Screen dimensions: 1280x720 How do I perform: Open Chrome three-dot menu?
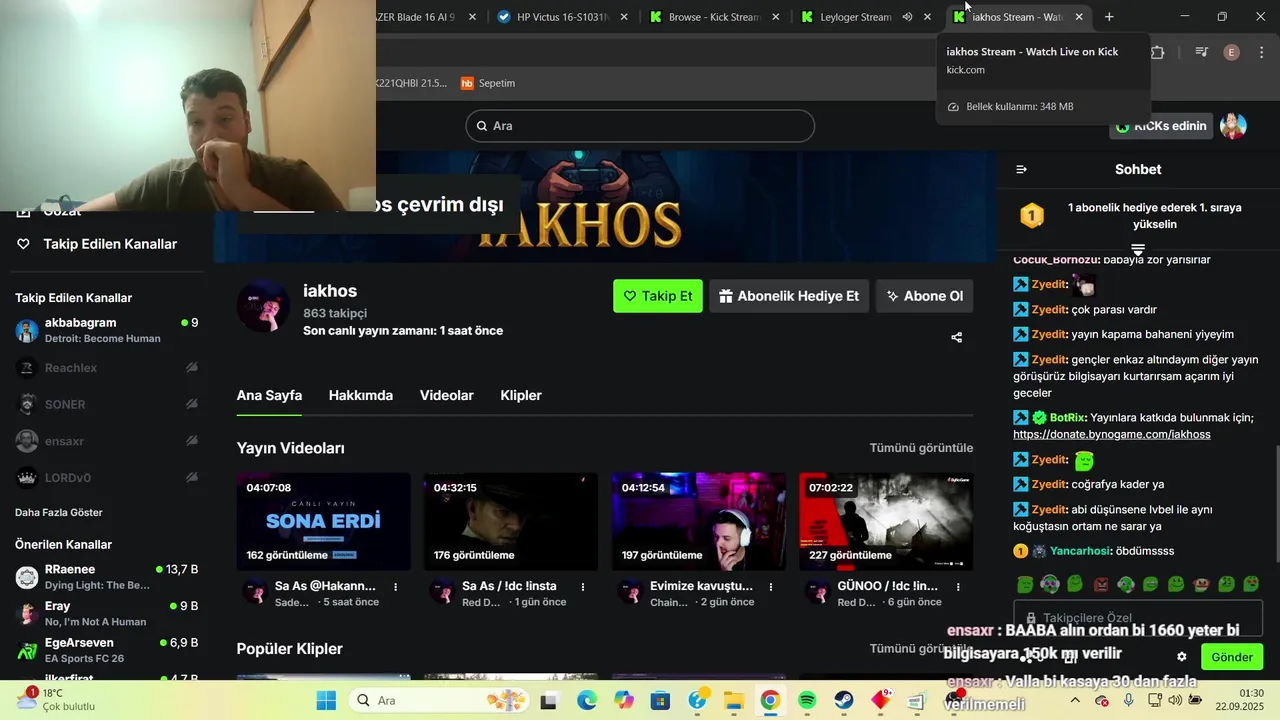tap(1260, 52)
